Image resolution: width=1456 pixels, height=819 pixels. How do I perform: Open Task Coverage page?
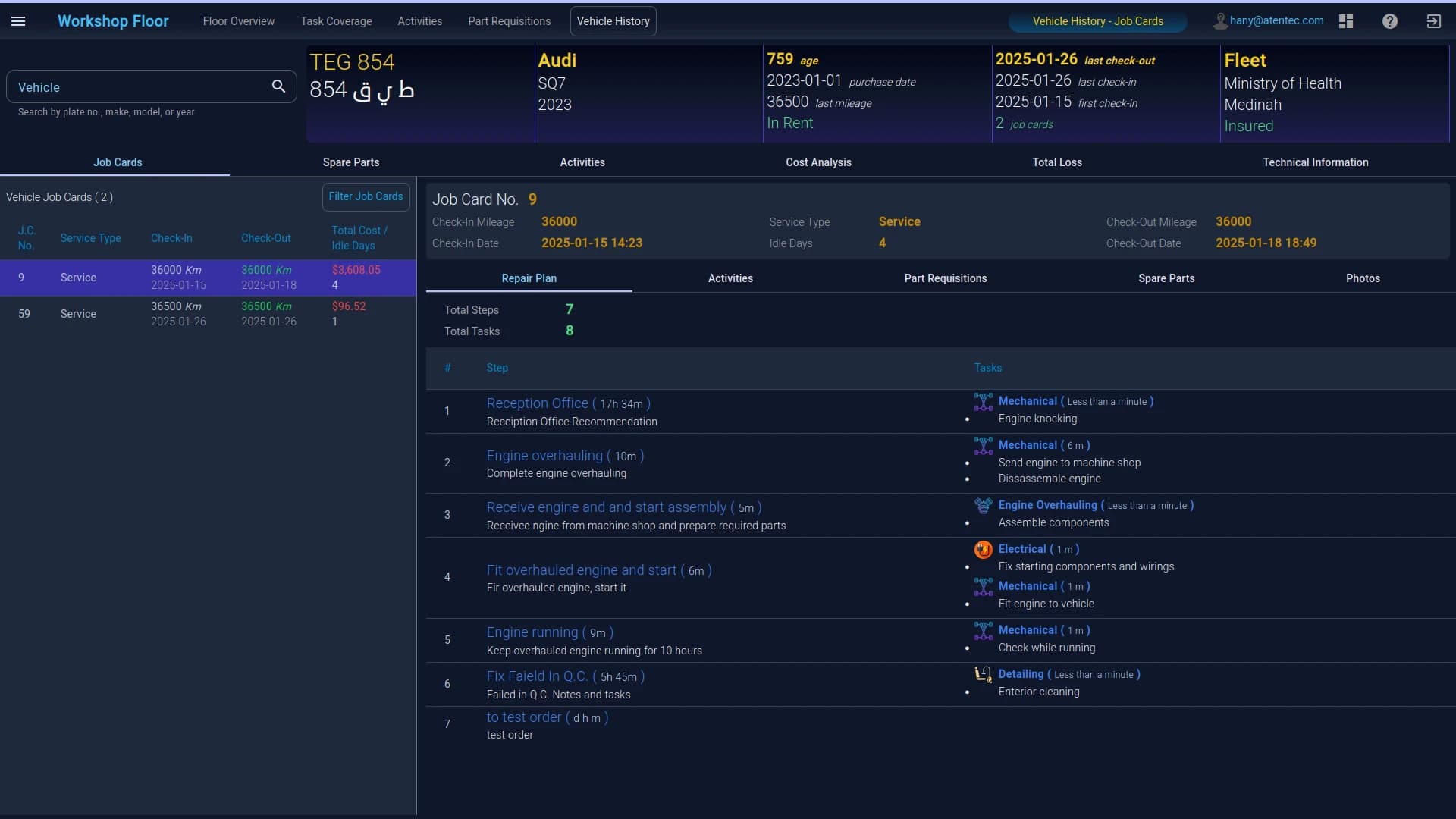[336, 21]
